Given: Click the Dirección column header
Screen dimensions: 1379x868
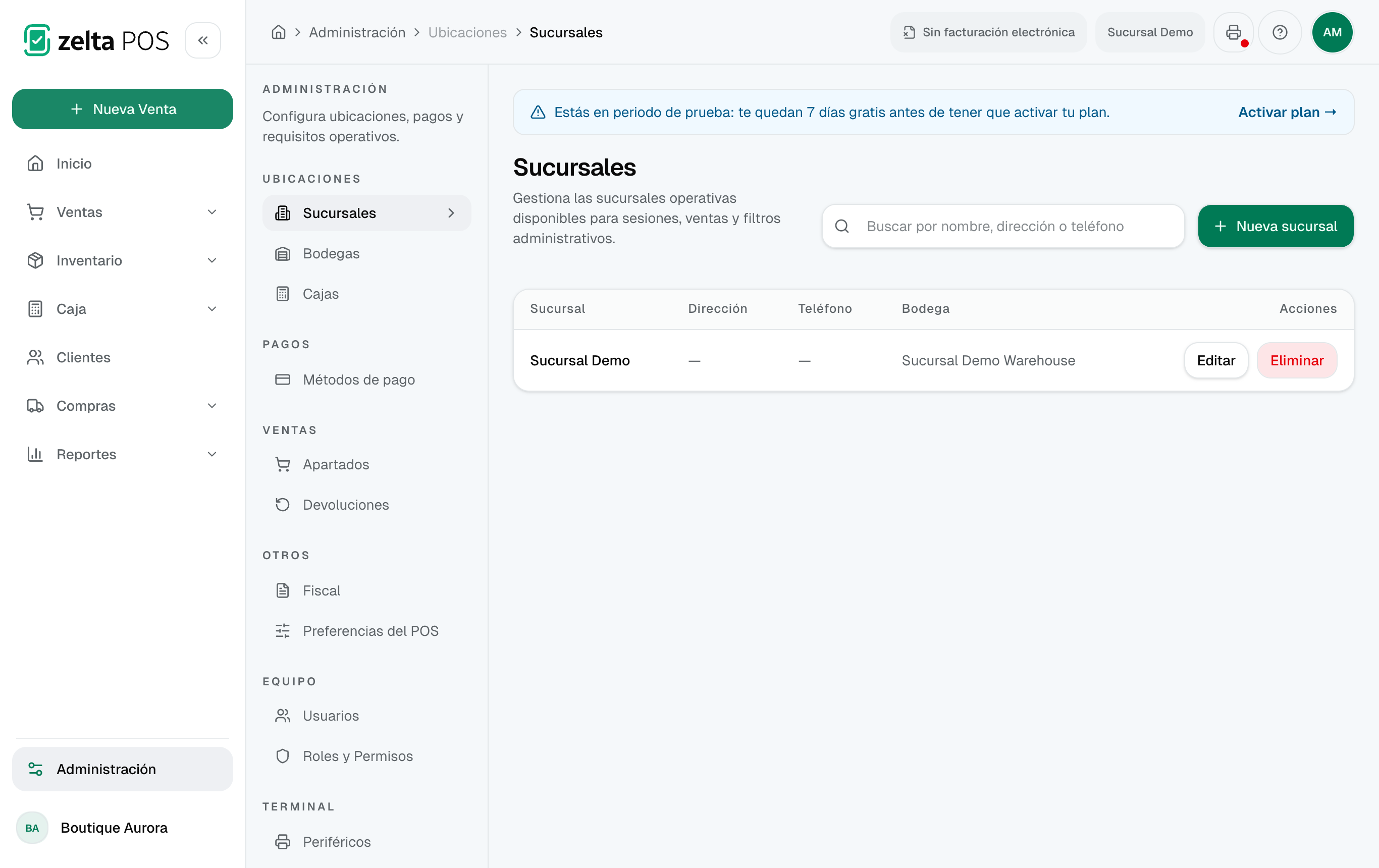Looking at the screenshot, I should pos(718,309).
